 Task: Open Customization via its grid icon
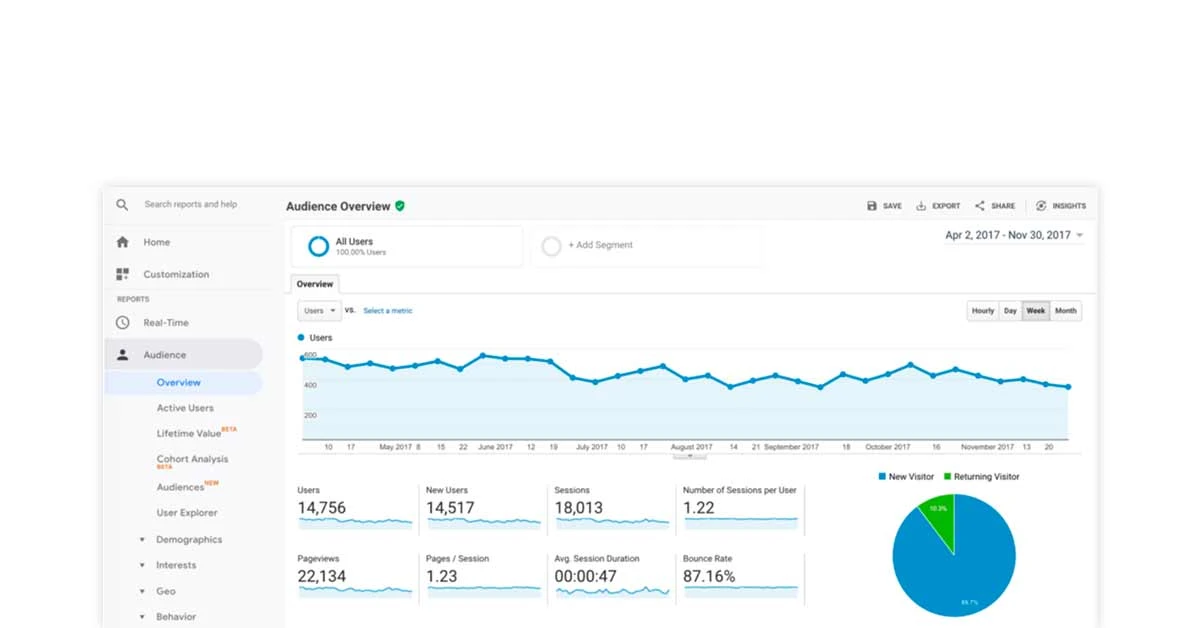(x=124, y=274)
